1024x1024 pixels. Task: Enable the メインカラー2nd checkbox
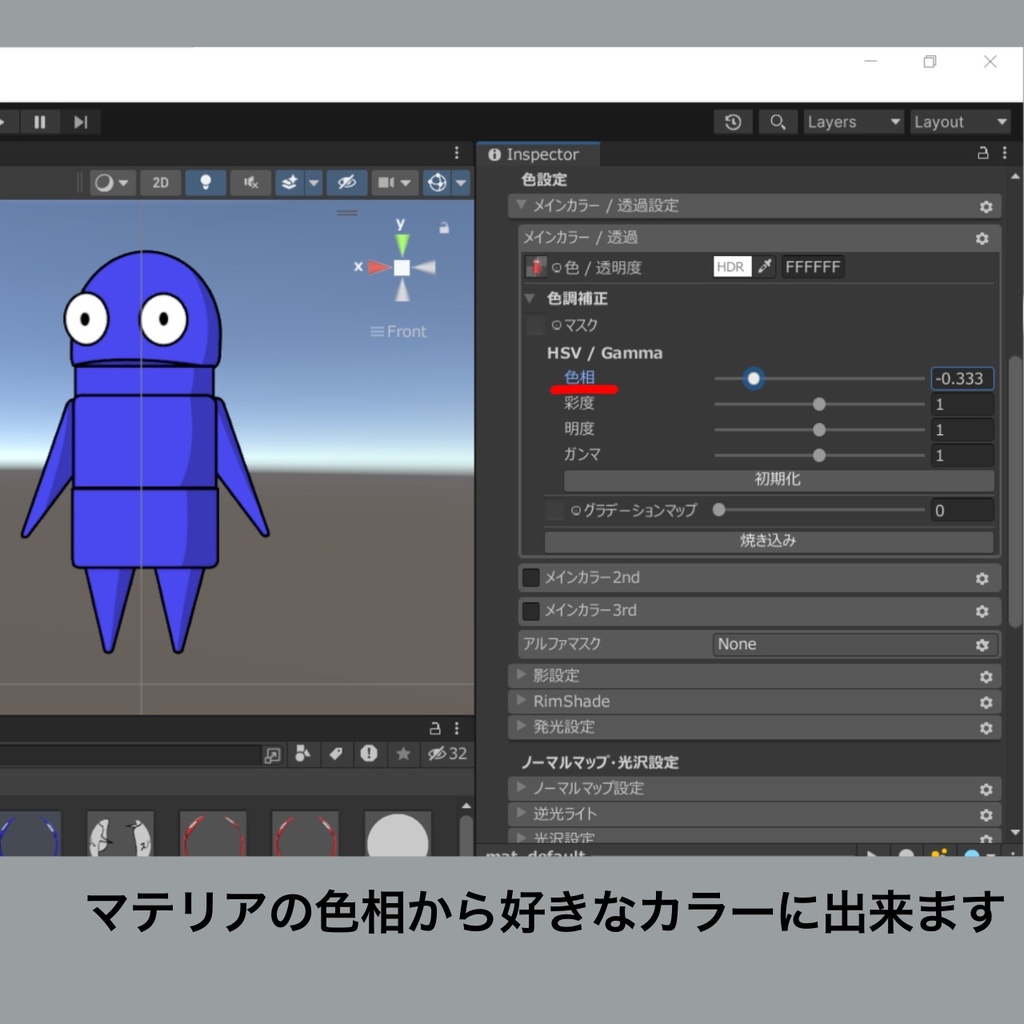(x=530, y=577)
